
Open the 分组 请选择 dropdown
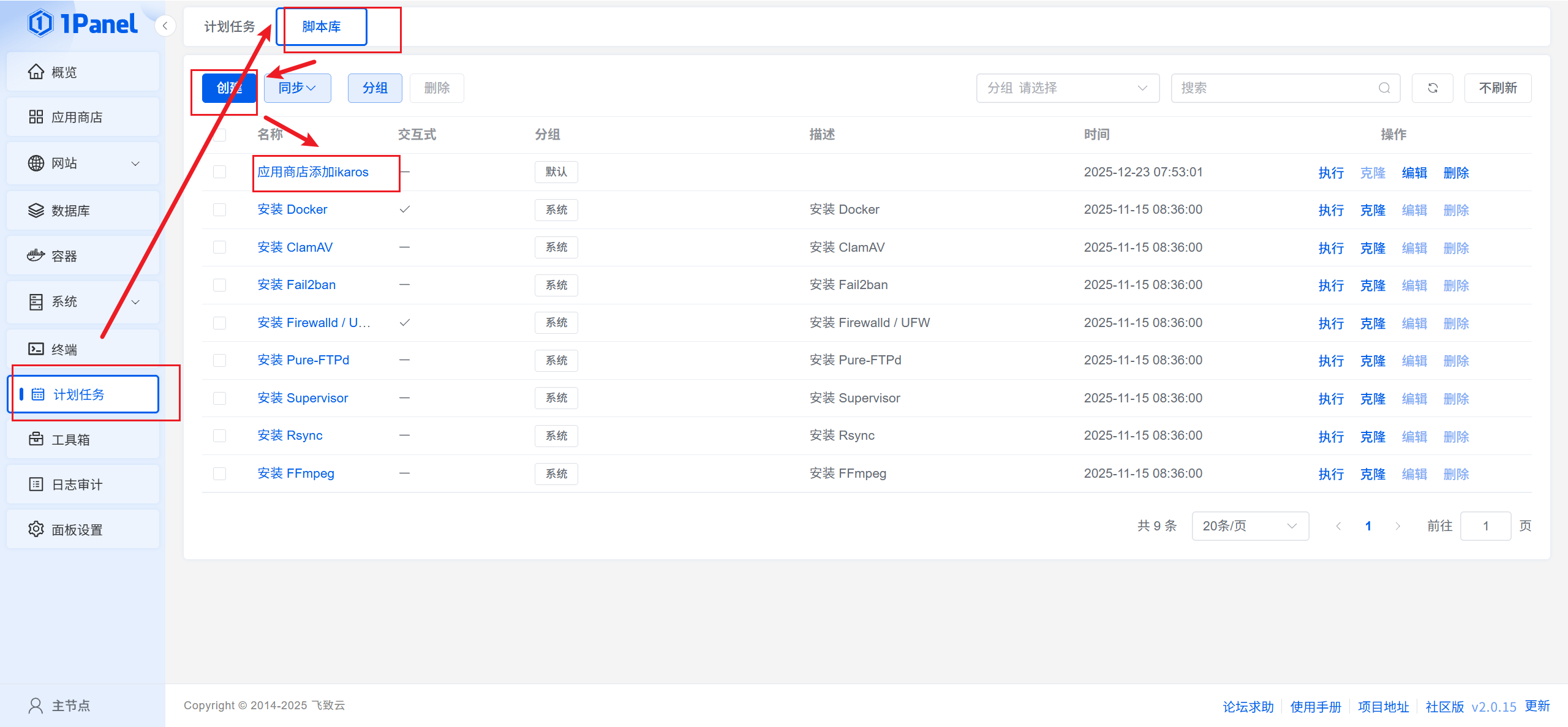pyautogui.click(x=1067, y=88)
